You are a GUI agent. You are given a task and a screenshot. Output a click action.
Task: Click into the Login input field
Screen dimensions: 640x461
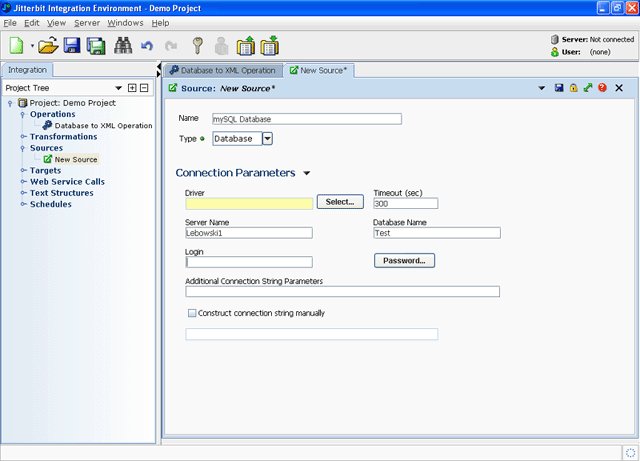(249, 262)
